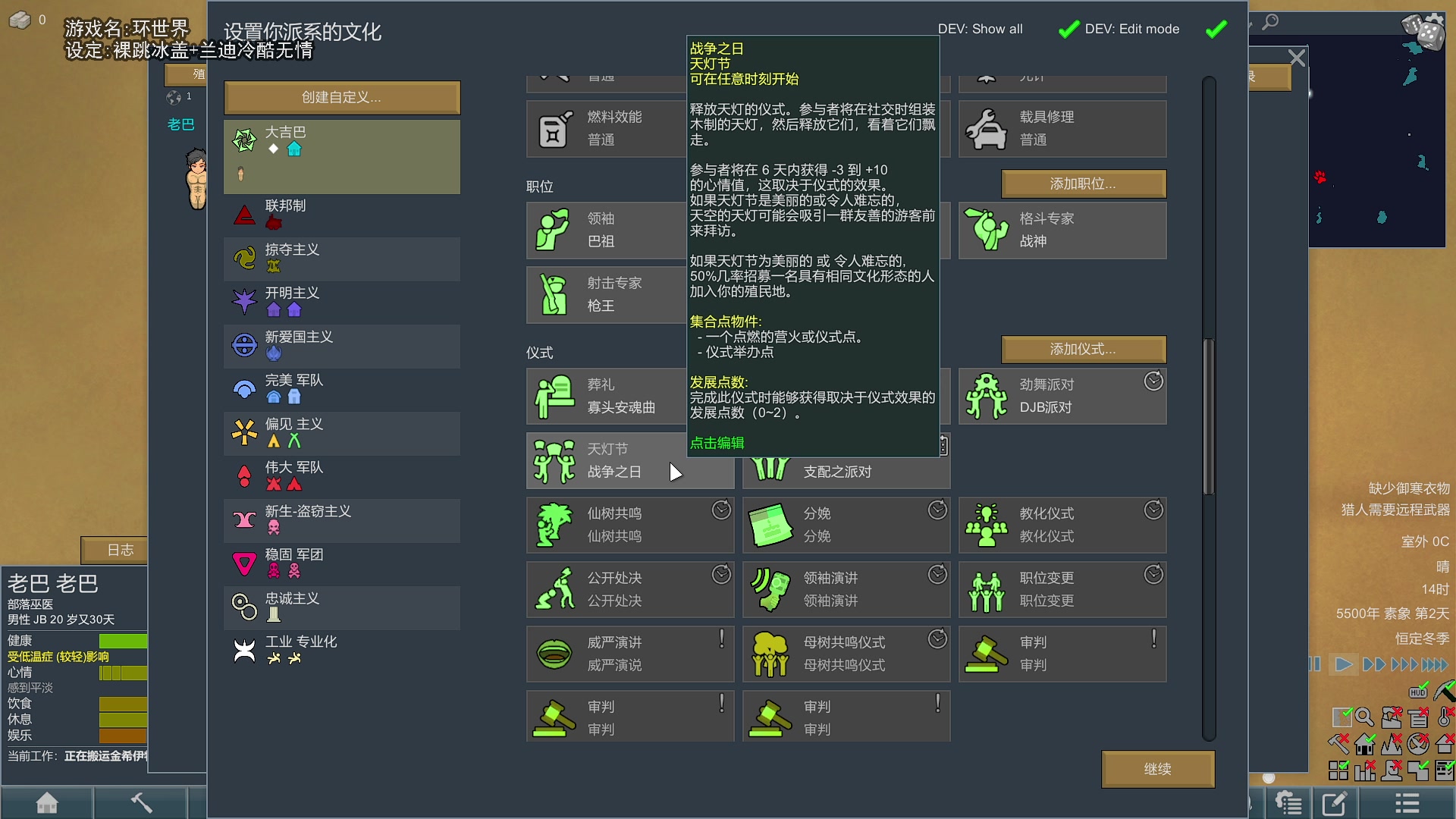Click the 燃料效能 fuel efficiency meme icon
This screenshot has height=819, width=1456.
coord(553,128)
